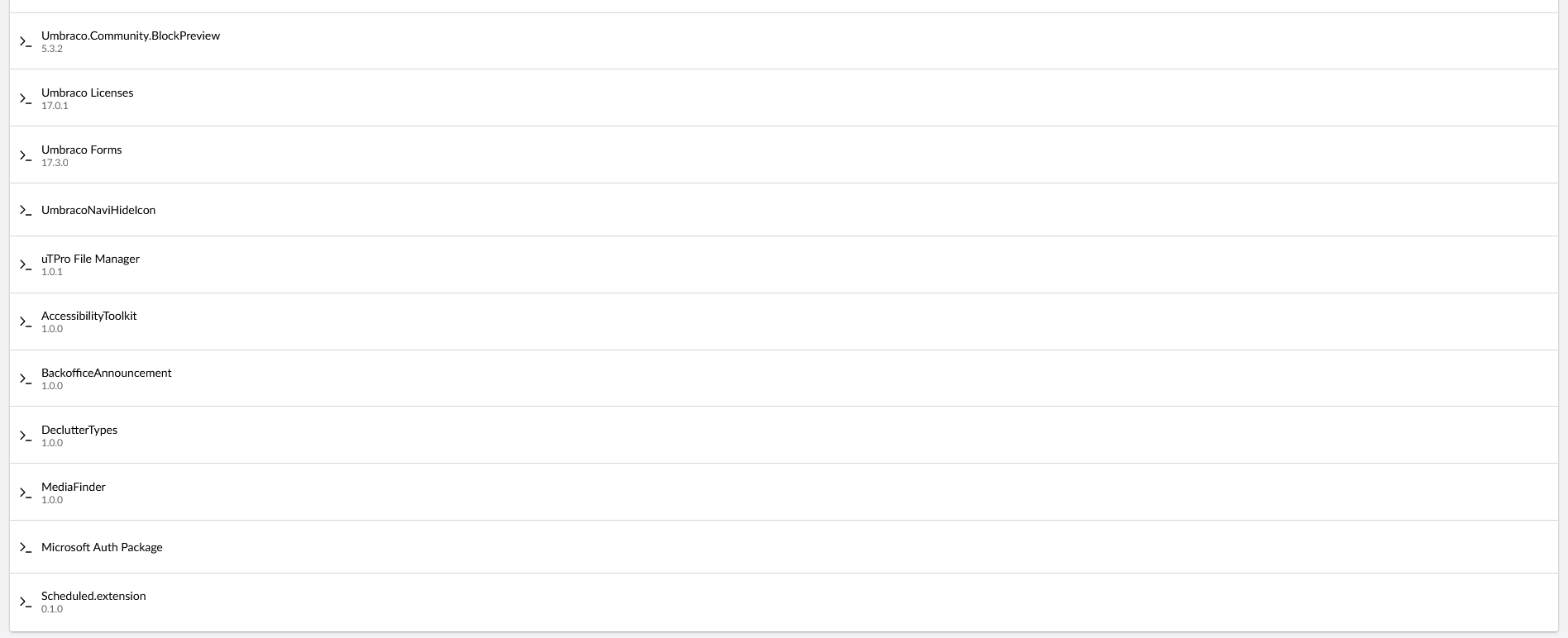Screen dimensions: 1568x638
Task: Click the AccessibilityToolkit version 1.0.0 label
Action: coord(52,329)
